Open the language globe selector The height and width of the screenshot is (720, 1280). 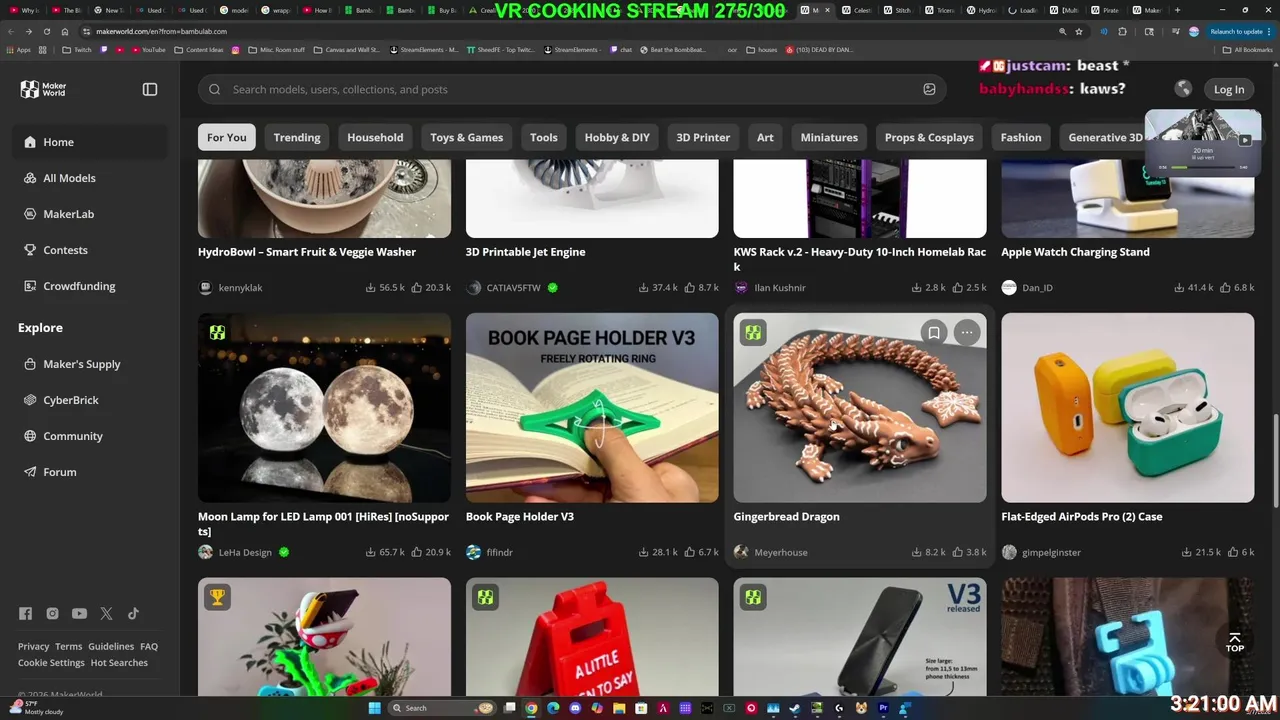[x=1183, y=89]
